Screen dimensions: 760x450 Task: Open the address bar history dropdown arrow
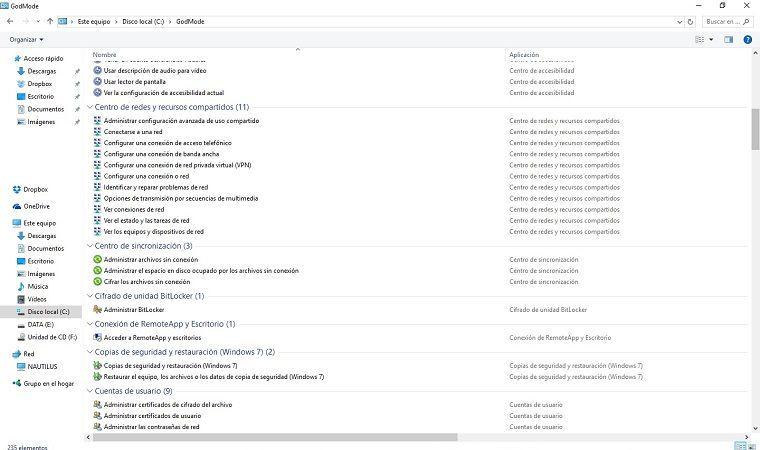(x=680, y=22)
